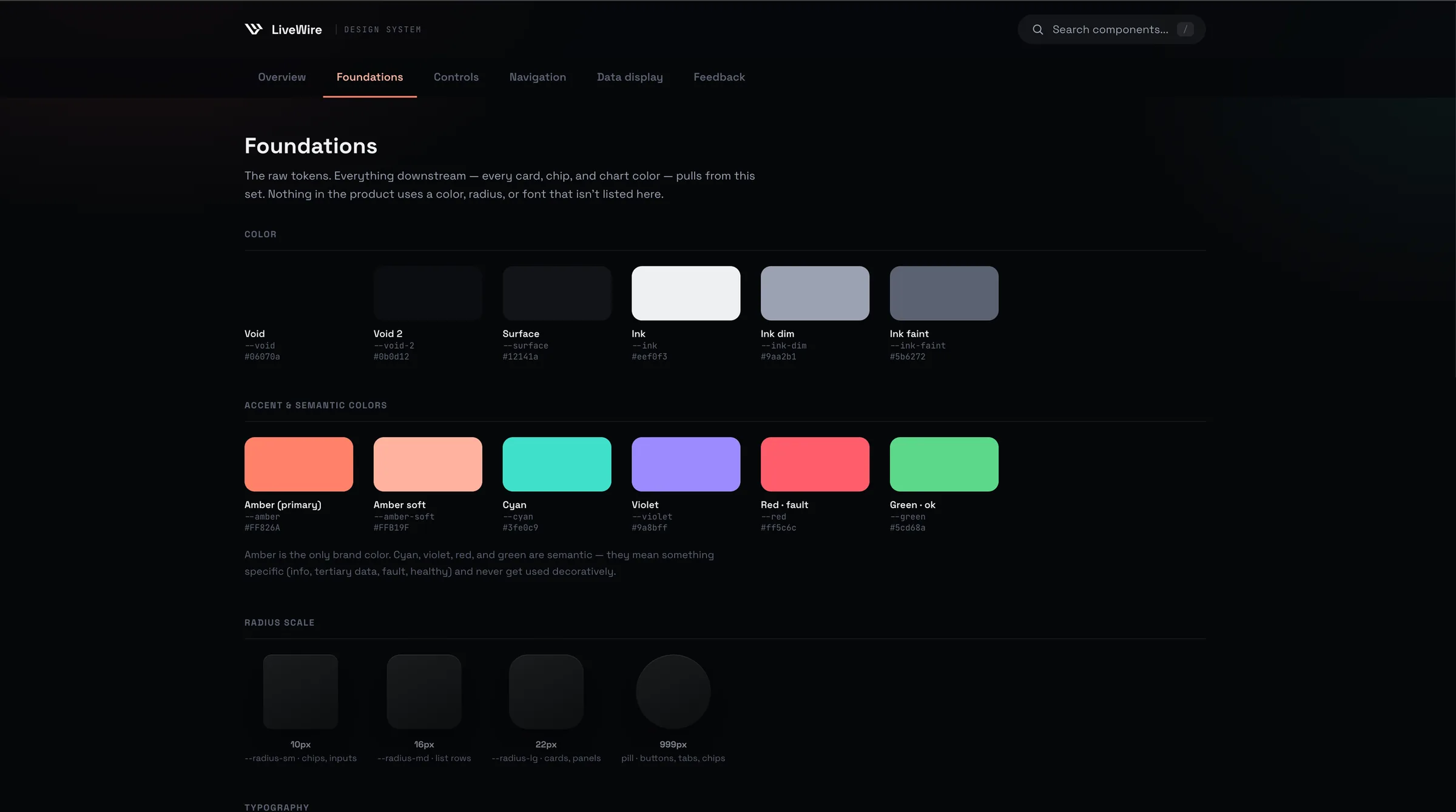The image size is (1456, 812).
Task: Click the search magnifier icon
Action: pyautogui.click(x=1038, y=30)
